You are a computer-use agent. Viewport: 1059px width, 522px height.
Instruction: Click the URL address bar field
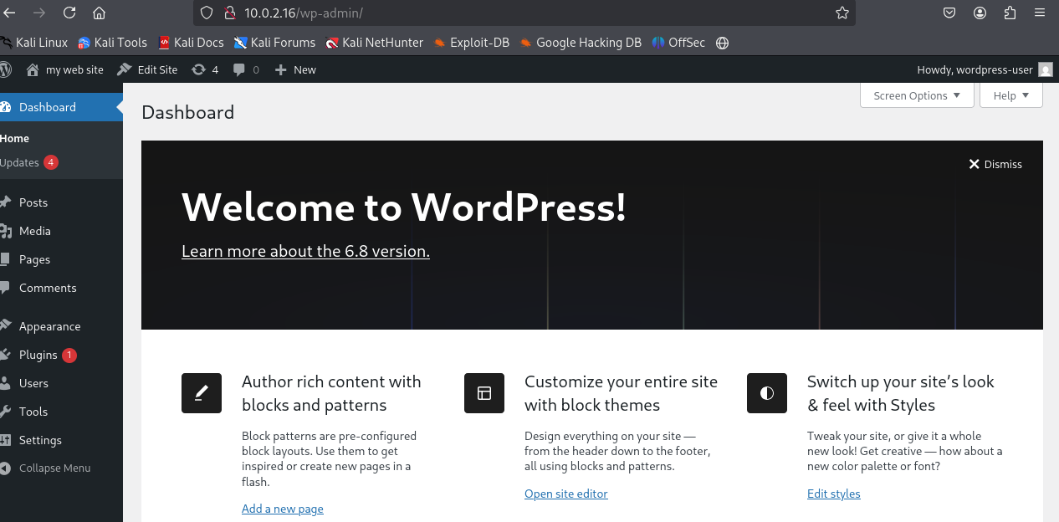click(530, 13)
